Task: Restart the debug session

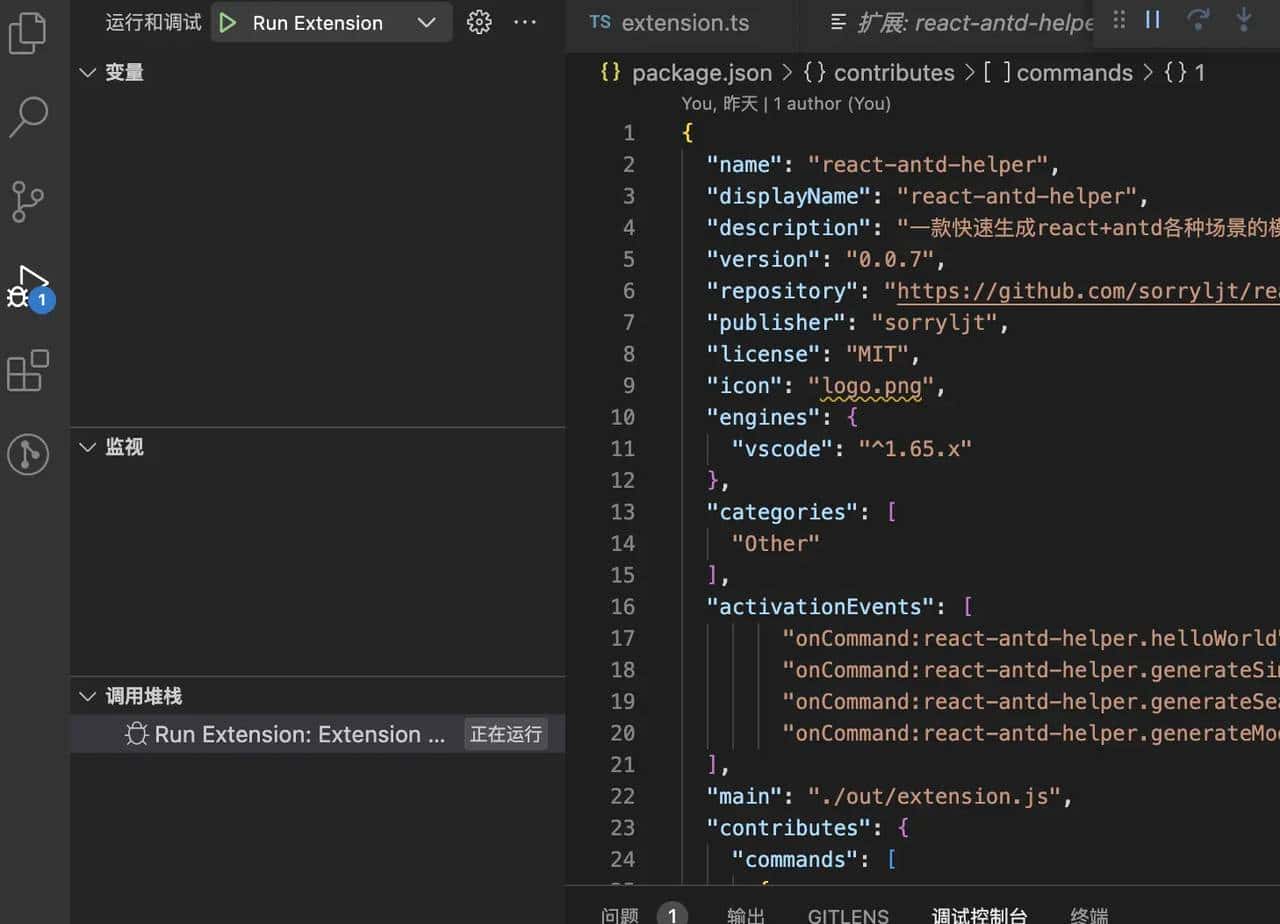Action: pos(1198,19)
